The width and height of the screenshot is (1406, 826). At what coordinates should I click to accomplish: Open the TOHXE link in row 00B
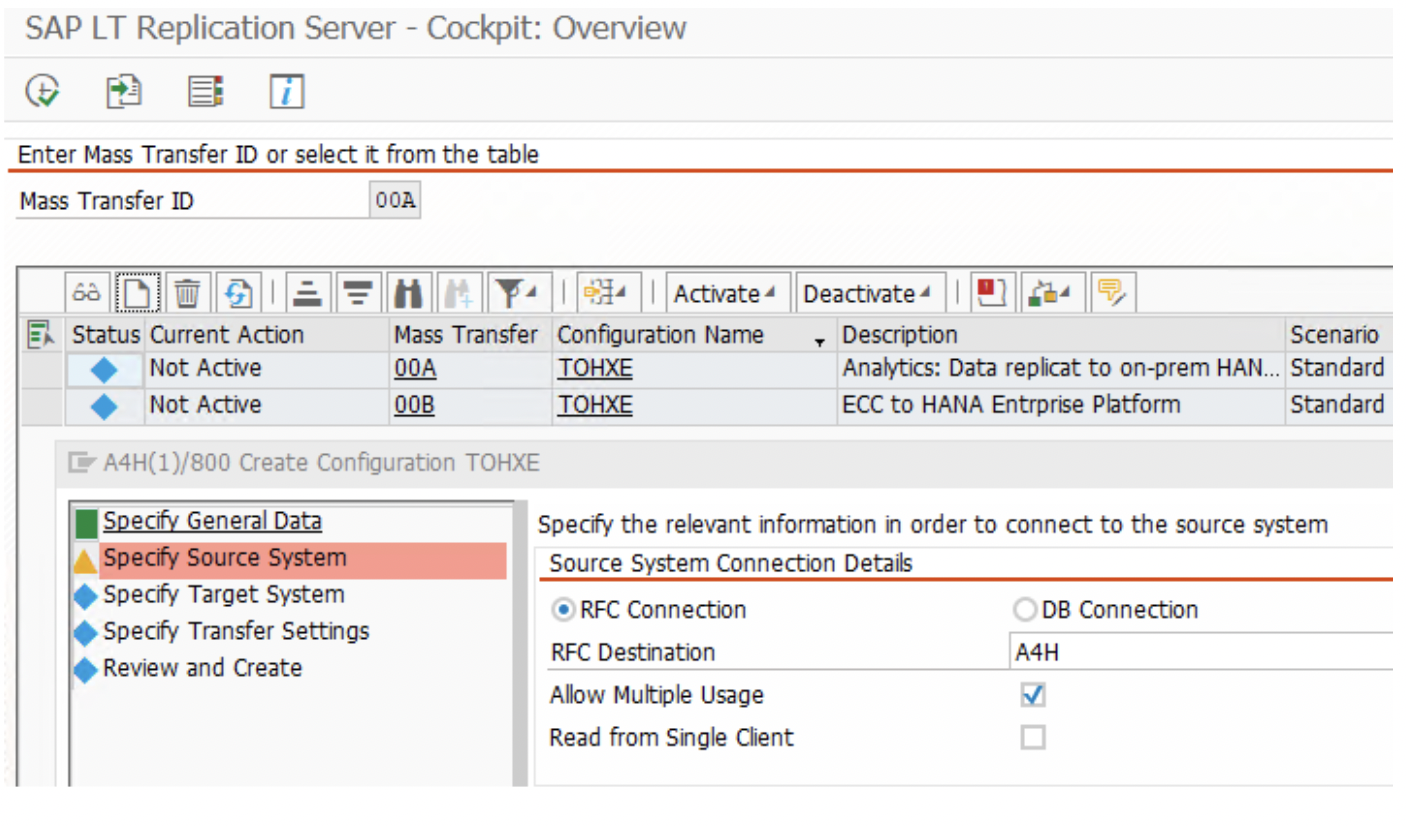click(x=595, y=405)
